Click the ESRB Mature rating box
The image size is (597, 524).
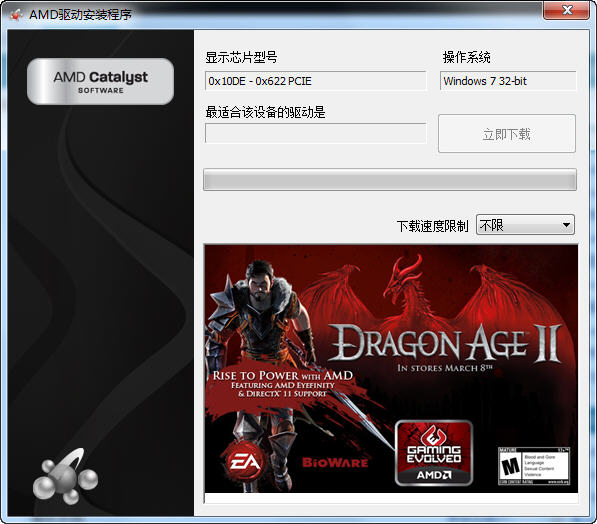click(534, 466)
